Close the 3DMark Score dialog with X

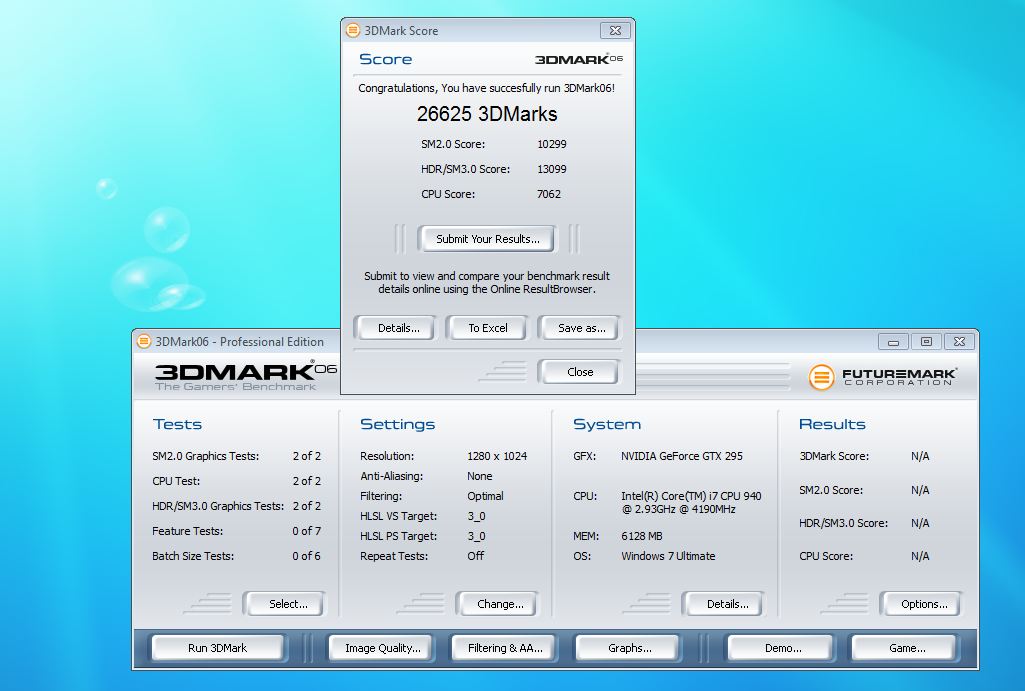pyautogui.click(x=615, y=30)
